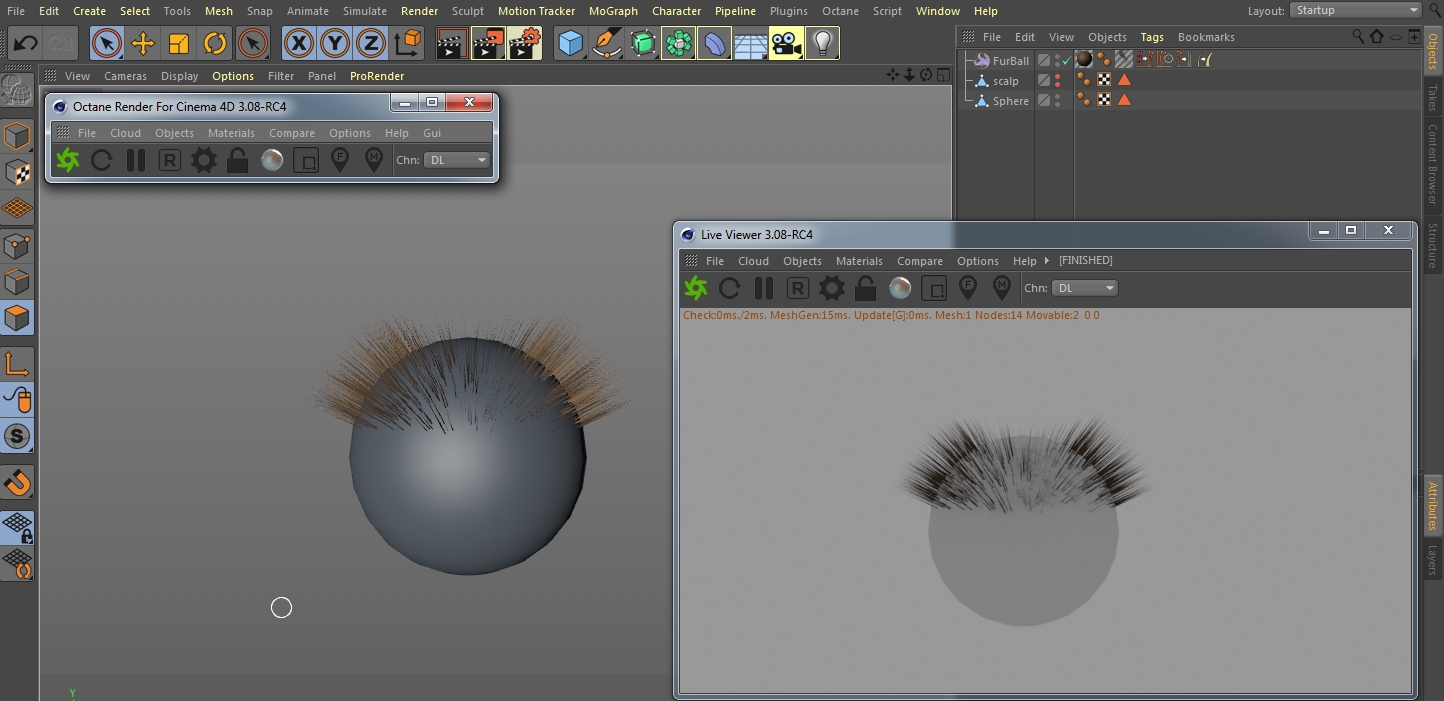Screen dimensions: 1444x701
Task: Select the Live Selection tool
Action: point(107,43)
